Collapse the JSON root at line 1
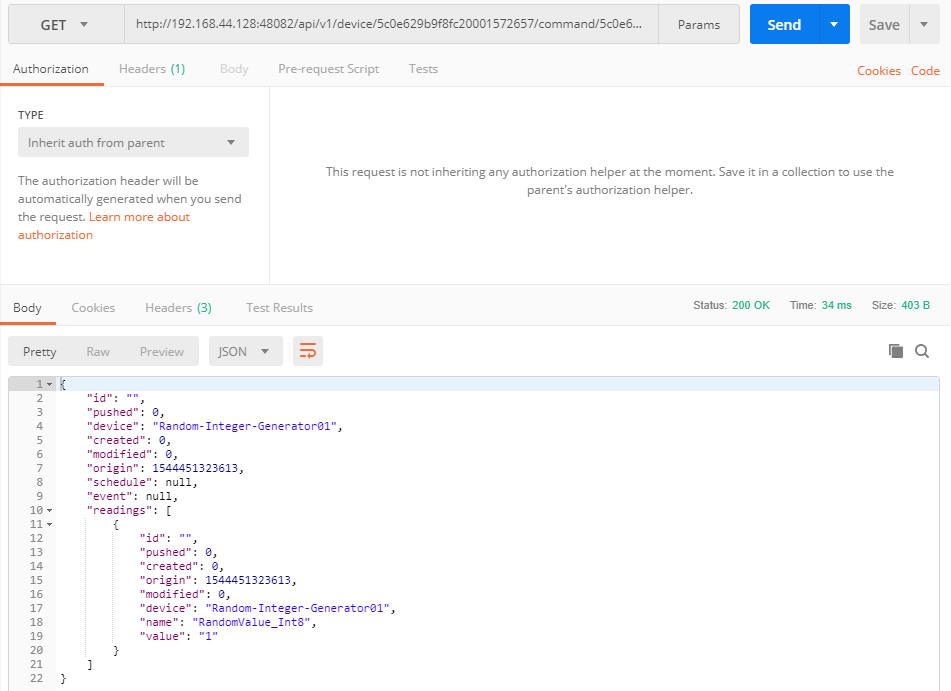The width and height of the screenshot is (951, 691). (50, 384)
